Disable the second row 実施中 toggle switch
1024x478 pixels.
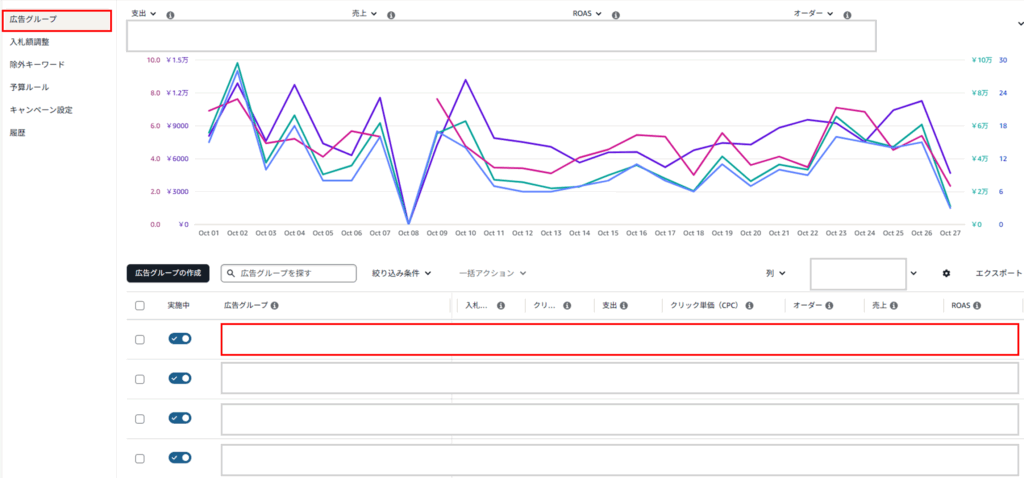[x=180, y=379]
